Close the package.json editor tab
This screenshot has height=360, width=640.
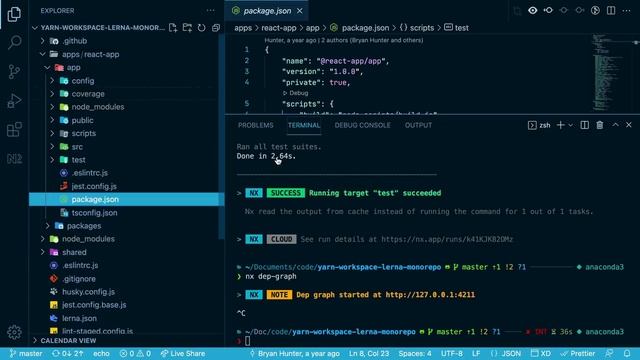tap(300, 11)
